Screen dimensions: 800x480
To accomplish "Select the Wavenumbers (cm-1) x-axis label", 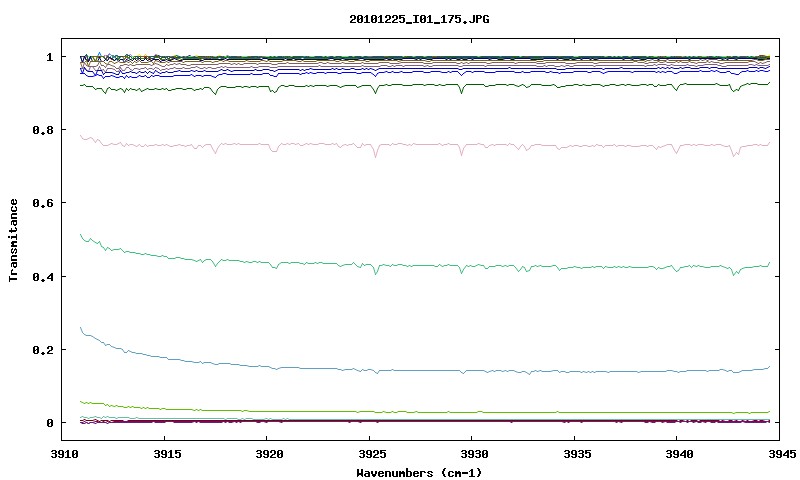I will pos(419,473).
